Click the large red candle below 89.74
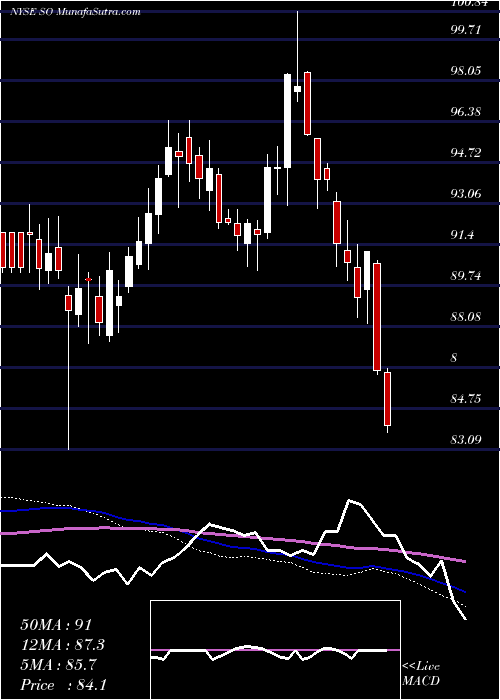Screen dimensions: 500x700 tap(377, 317)
